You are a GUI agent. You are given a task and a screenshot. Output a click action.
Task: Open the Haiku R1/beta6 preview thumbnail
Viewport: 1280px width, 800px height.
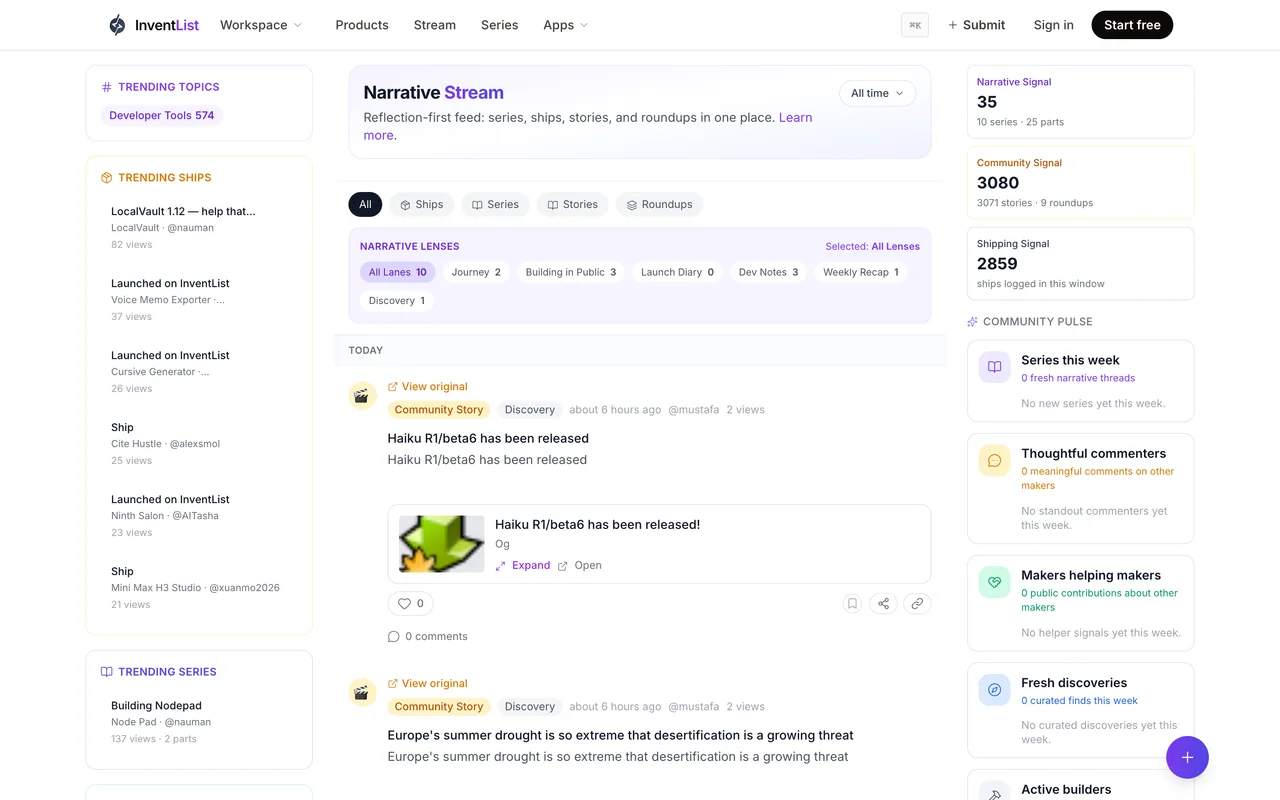(x=441, y=544)
